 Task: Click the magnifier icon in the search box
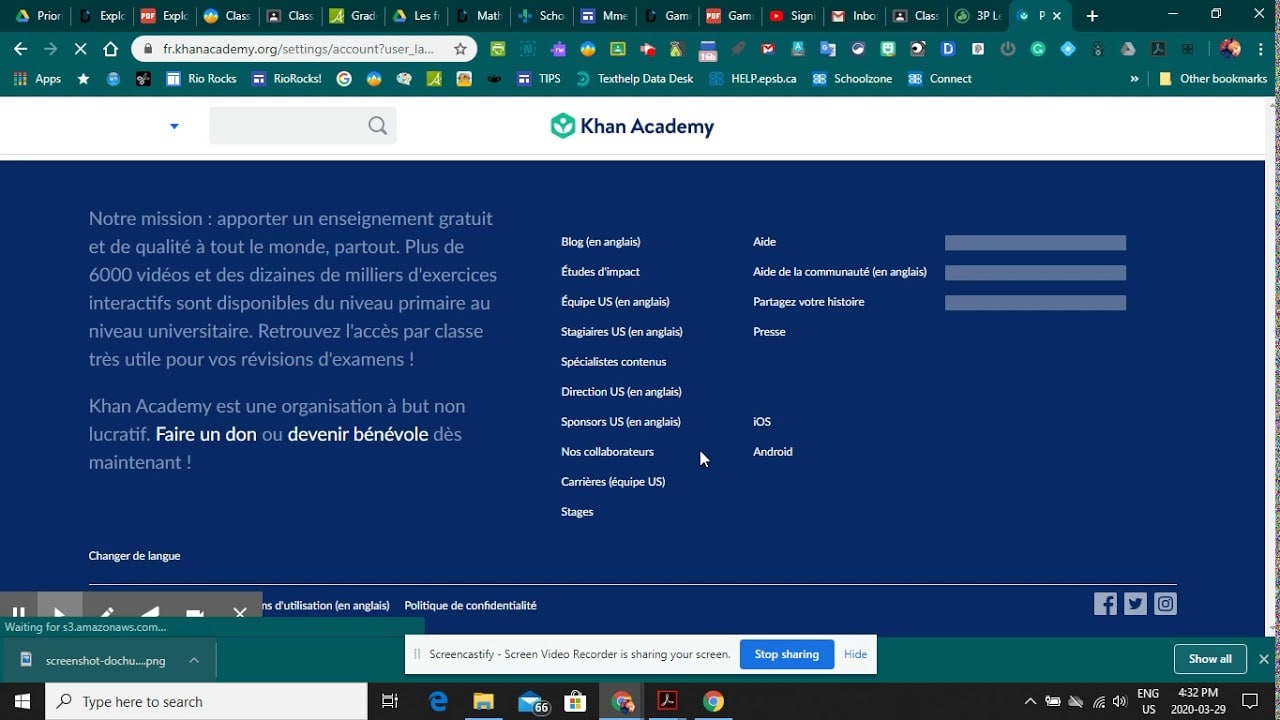(x=377, y=125)
